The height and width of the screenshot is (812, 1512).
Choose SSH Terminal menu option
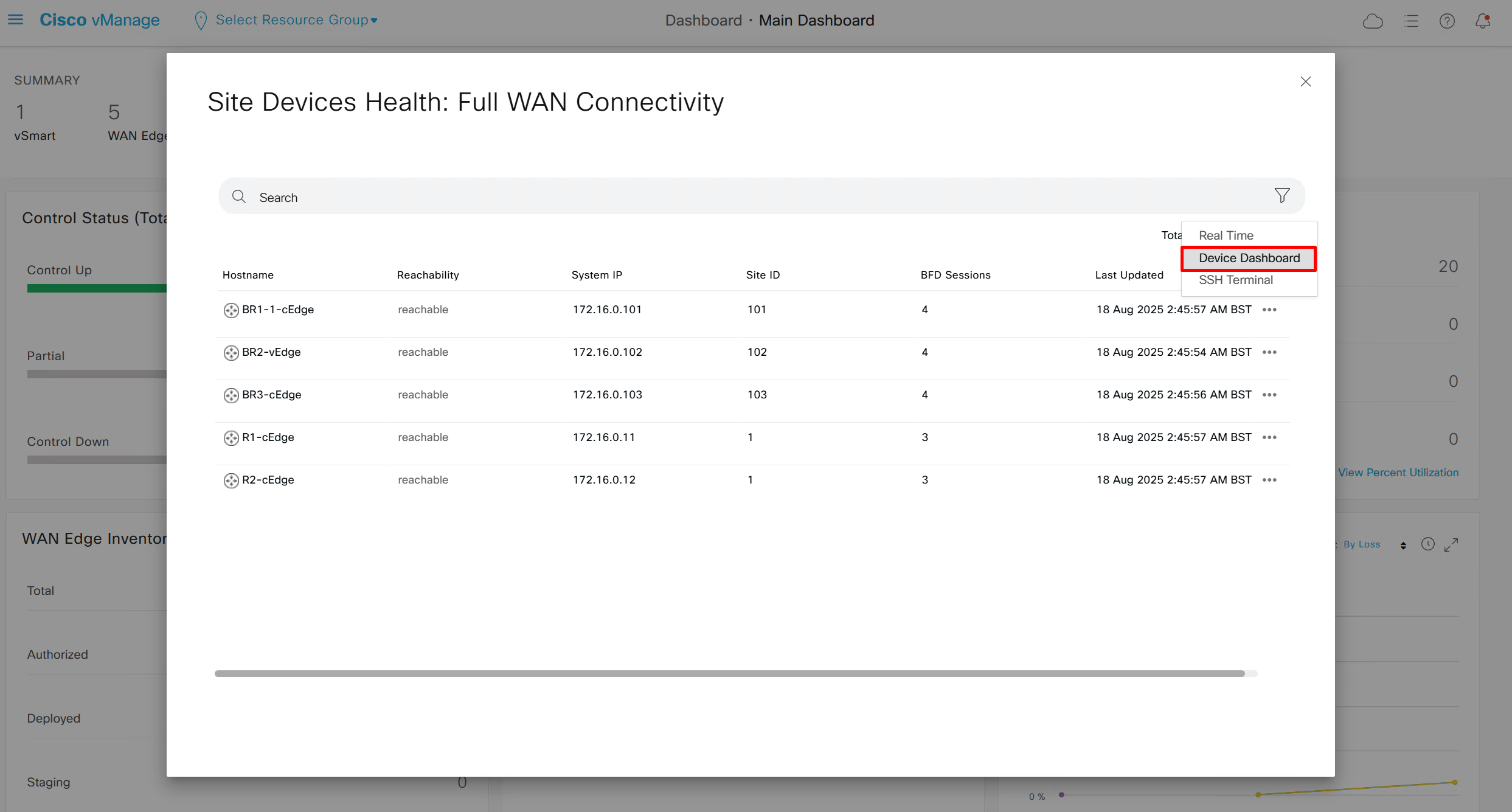coord(1235,280)
